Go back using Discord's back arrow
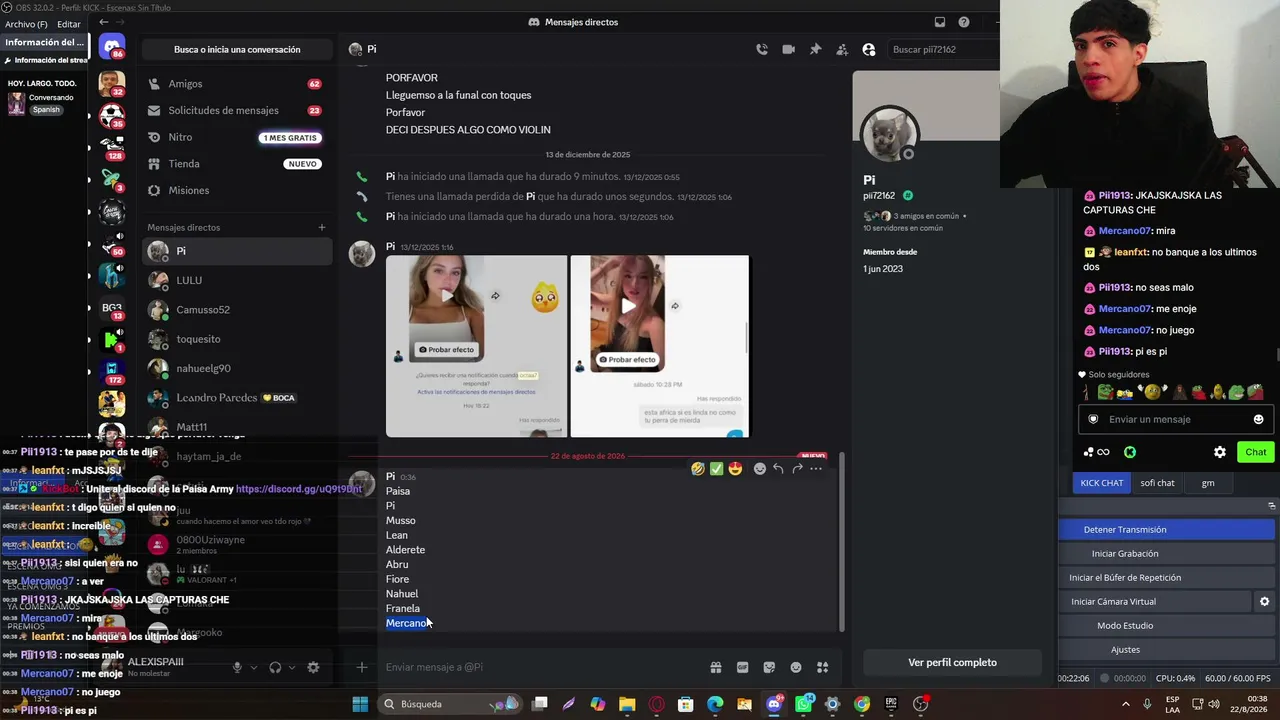 point(104,22)
